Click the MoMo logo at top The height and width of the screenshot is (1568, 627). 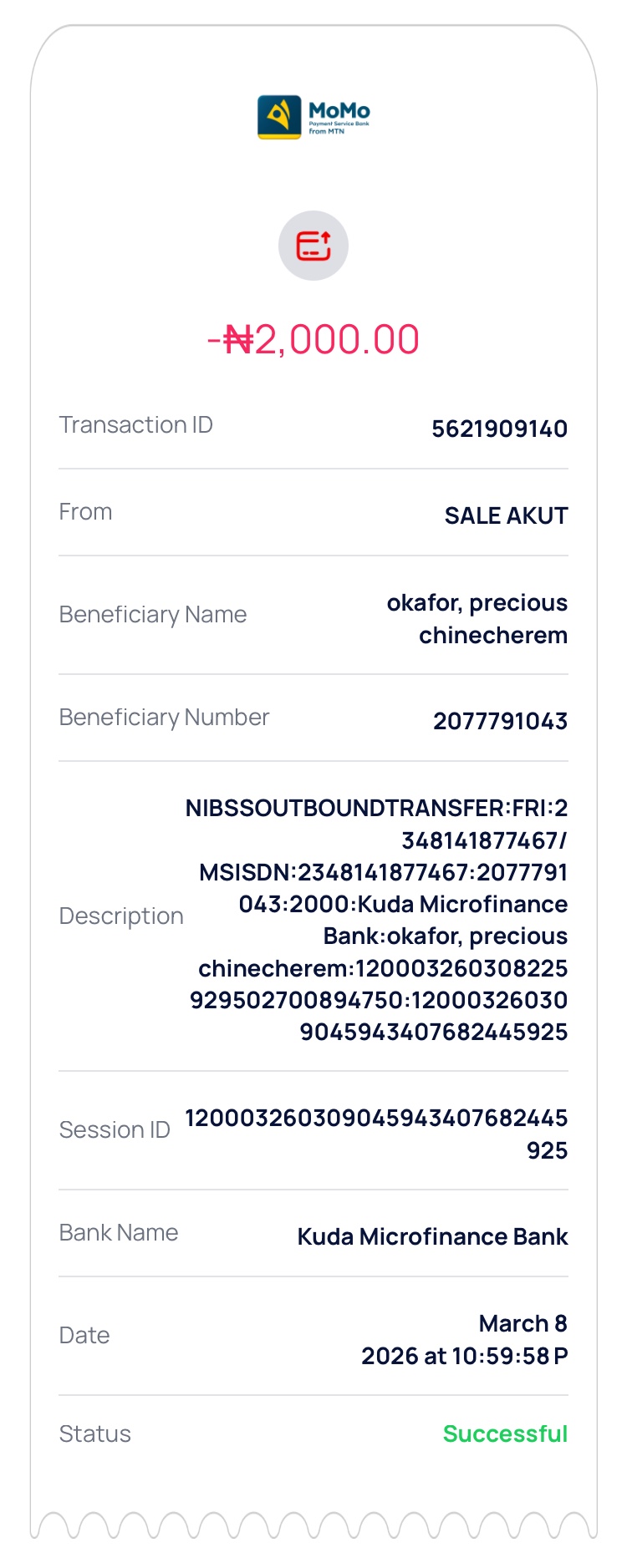[313, 116]
